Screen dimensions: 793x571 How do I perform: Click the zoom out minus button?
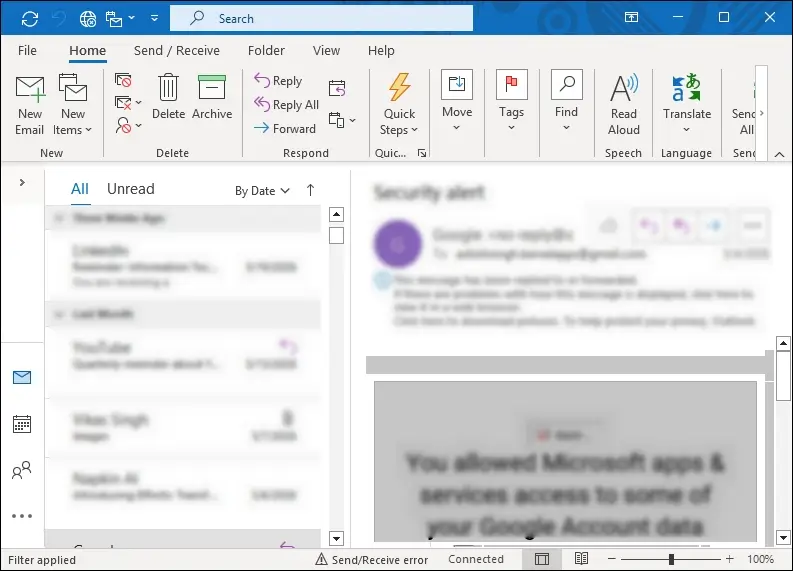[611, 559]
